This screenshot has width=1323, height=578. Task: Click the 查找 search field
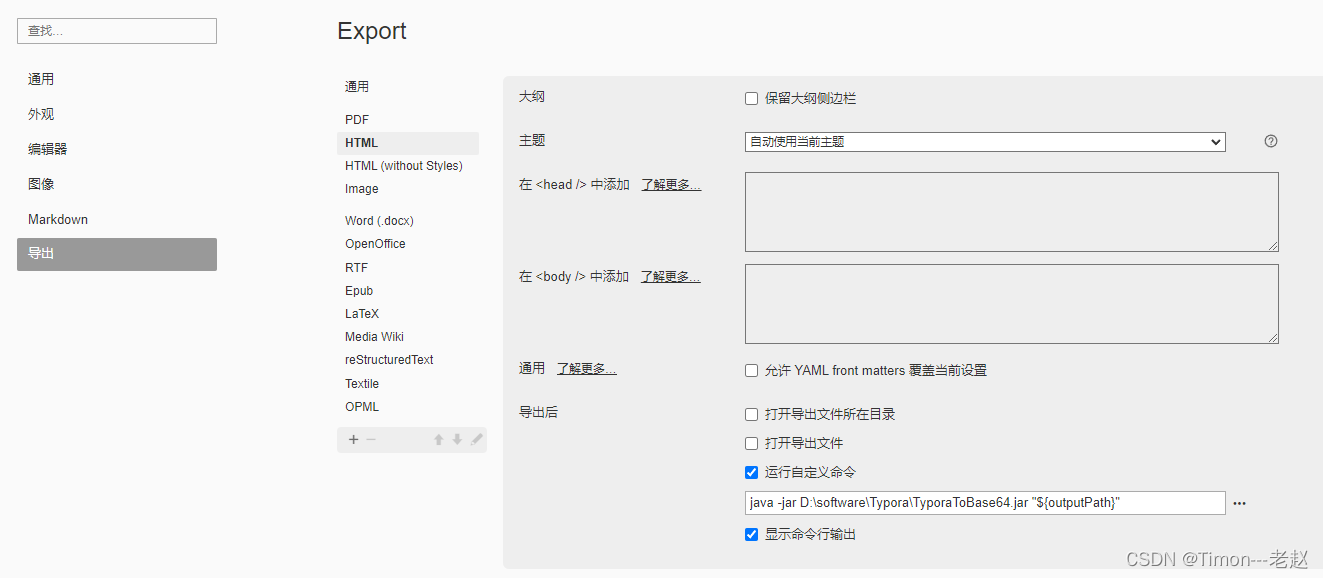[117, 31]
